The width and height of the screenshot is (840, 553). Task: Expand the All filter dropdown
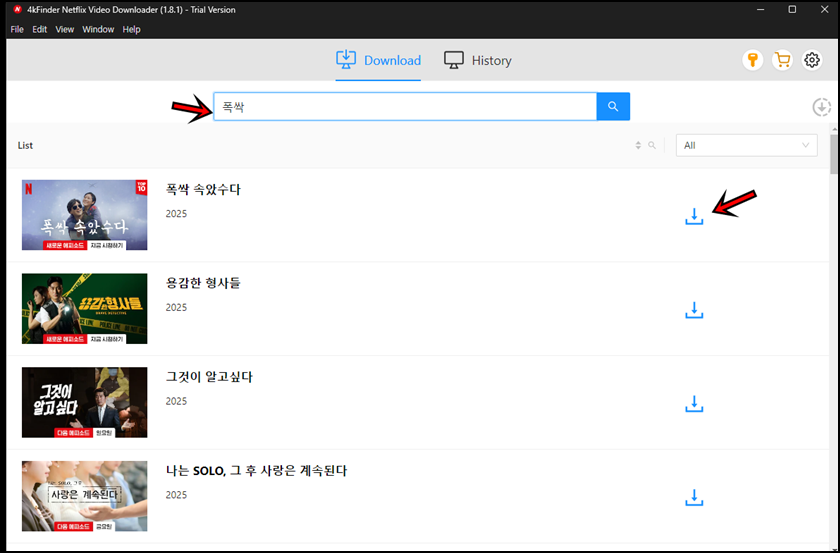click(747, 145)
